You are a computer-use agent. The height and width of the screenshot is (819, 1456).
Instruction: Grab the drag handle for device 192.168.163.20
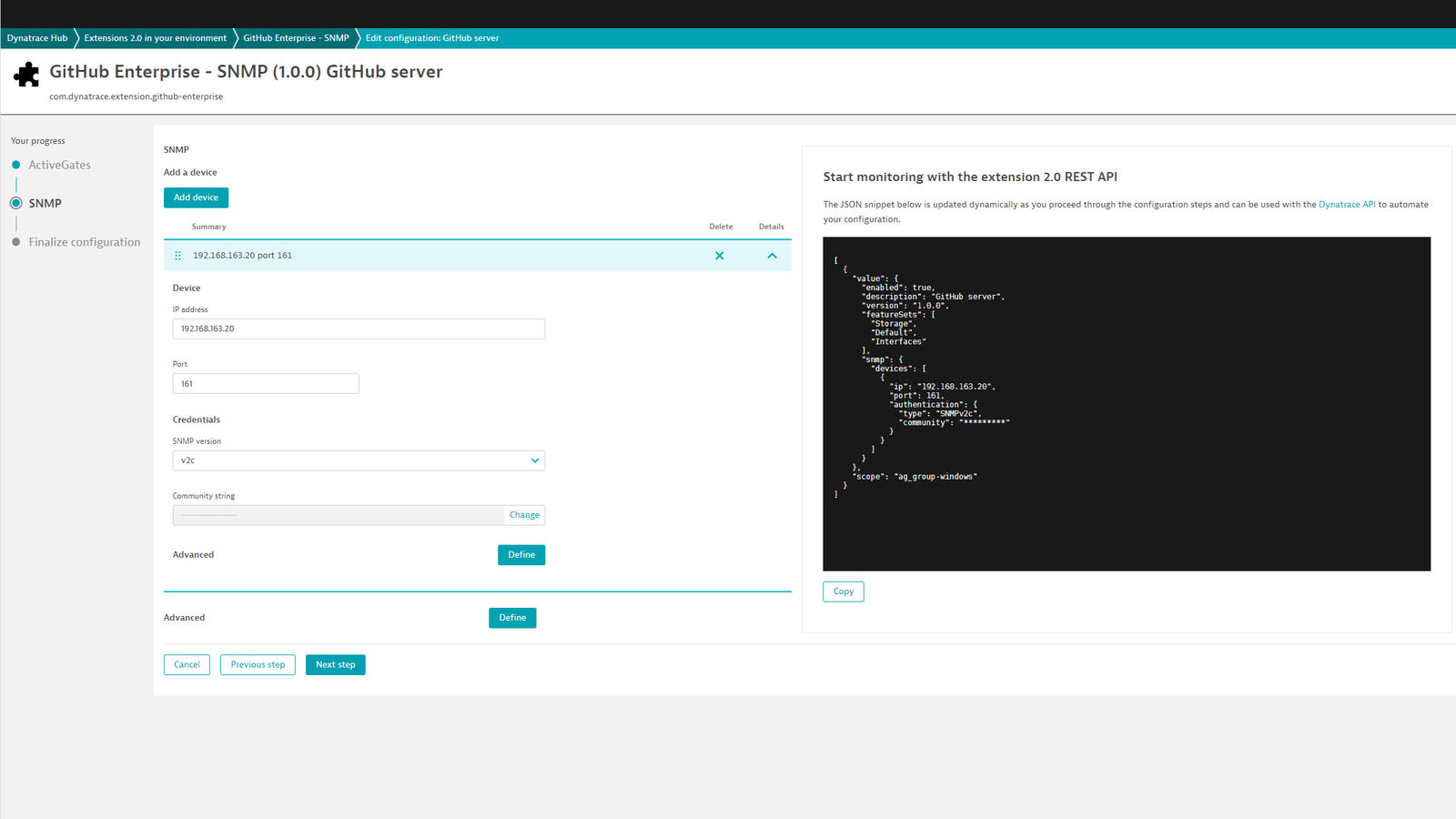coord(177,256)
